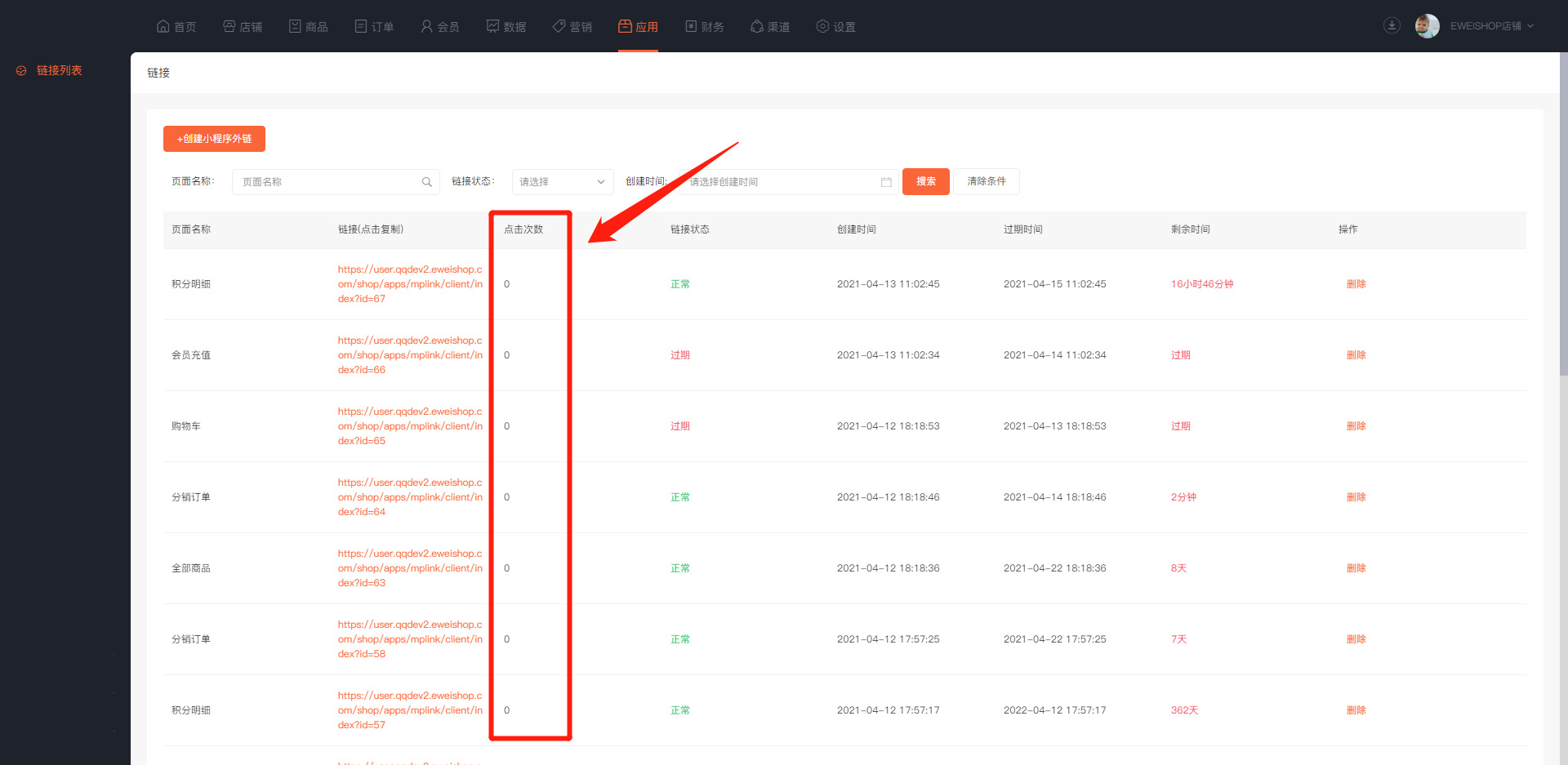The height and width of the screenshot is (765, 1568).
Task: Switch to the 订单 orders tab
Action: pos(374,27)
